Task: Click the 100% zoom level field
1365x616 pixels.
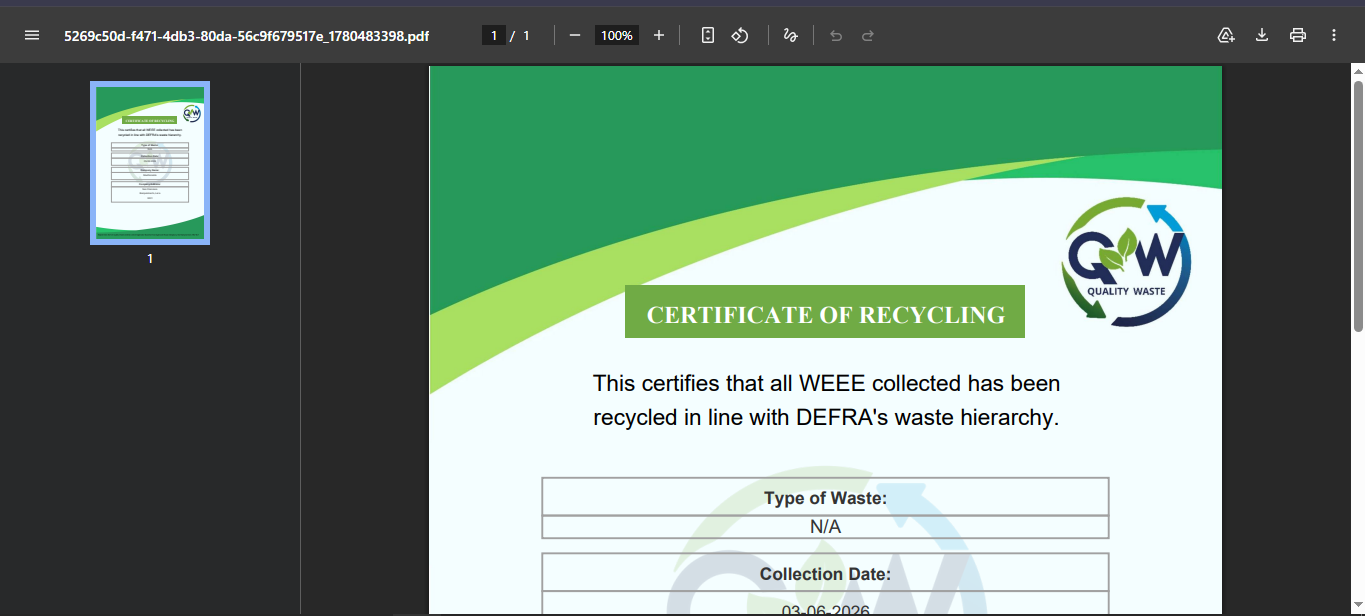Action: [x=617, y=35]
